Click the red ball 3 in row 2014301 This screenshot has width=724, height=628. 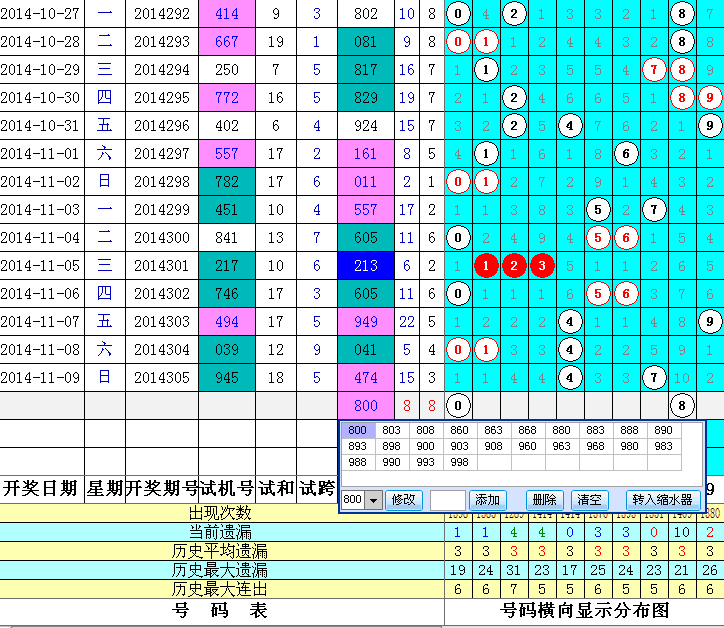coord(541,266)
